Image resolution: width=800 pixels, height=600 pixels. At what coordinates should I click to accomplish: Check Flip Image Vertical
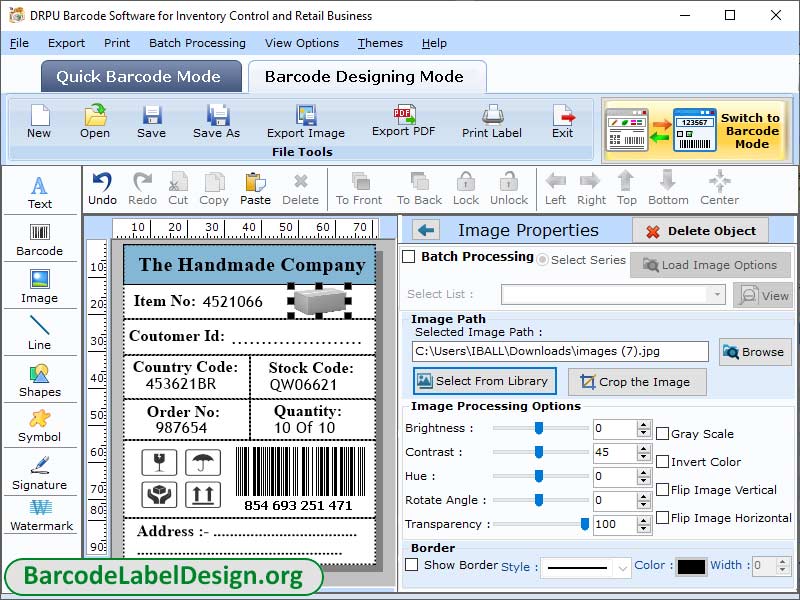pos(661,489)
